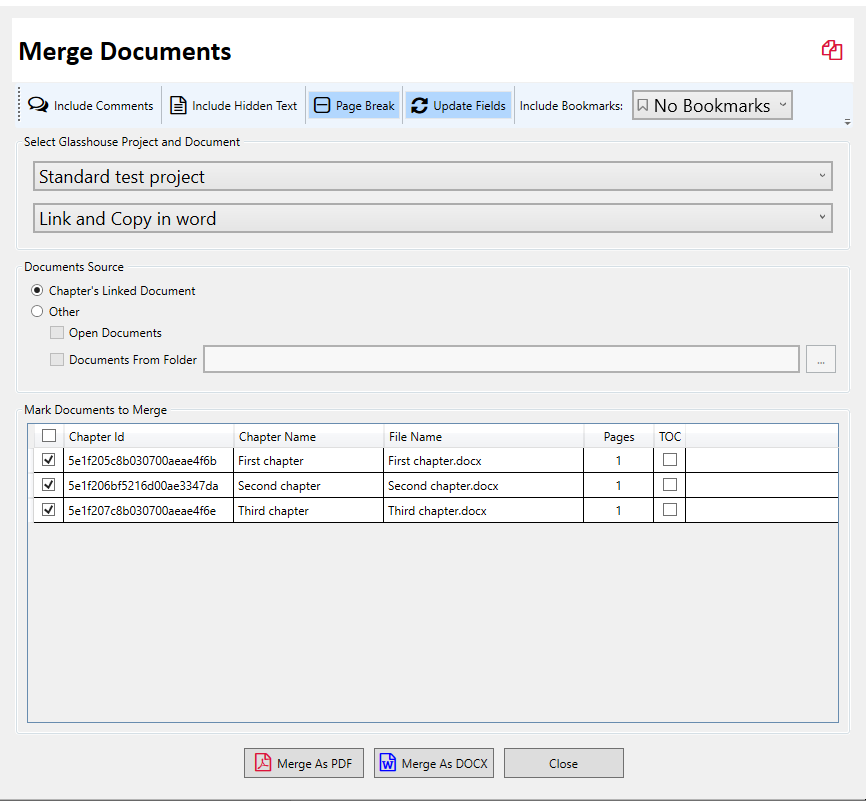866x801 pixels.
Task: Click the Documents From Folder path field
Action: 501,359
